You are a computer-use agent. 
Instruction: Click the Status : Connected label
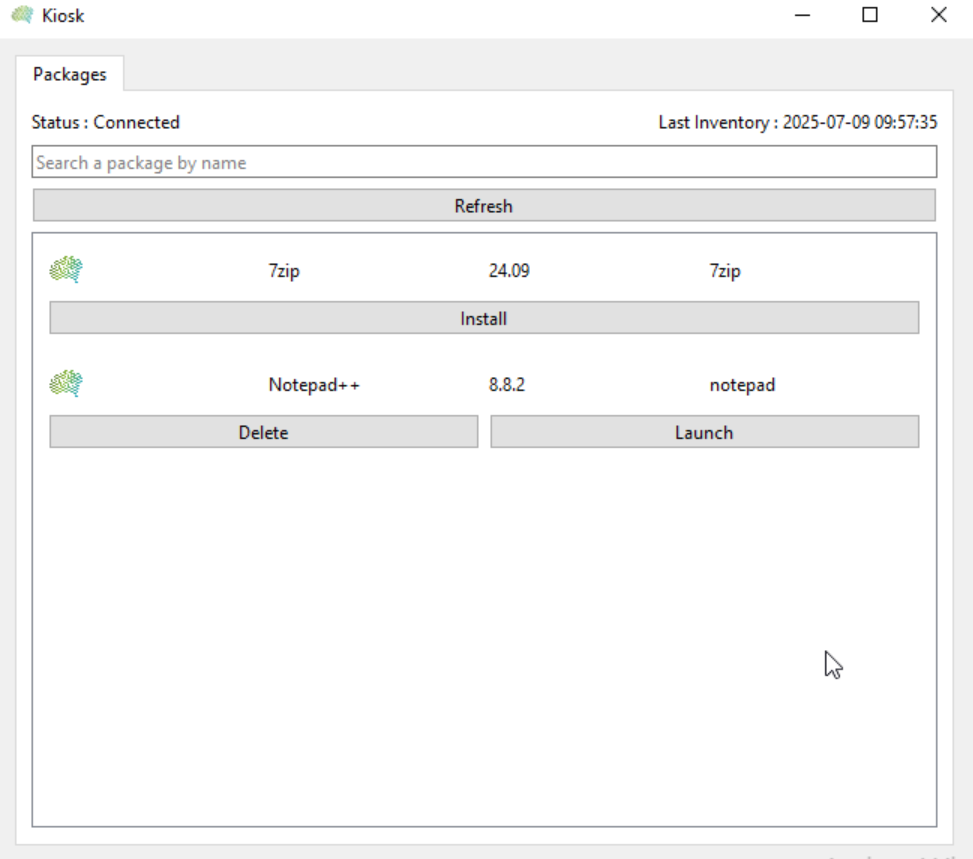click(105, 122)
